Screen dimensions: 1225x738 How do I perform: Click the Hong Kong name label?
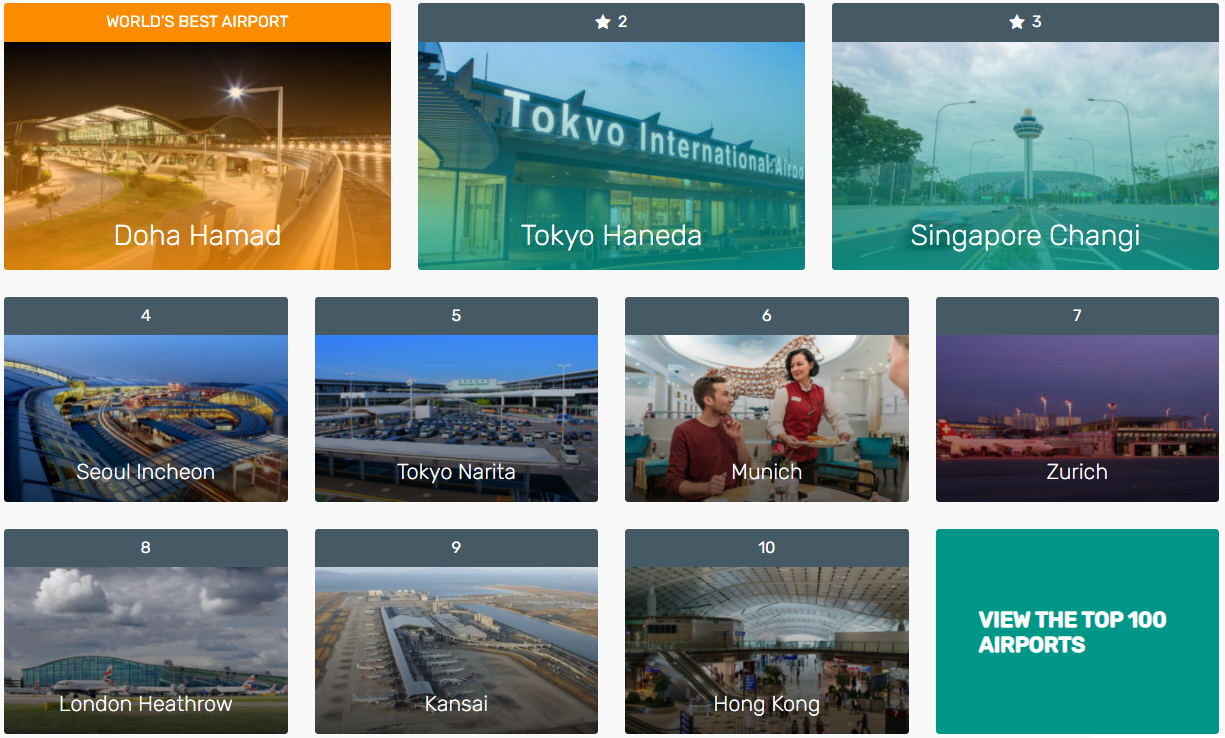click(x=767, y=705)
